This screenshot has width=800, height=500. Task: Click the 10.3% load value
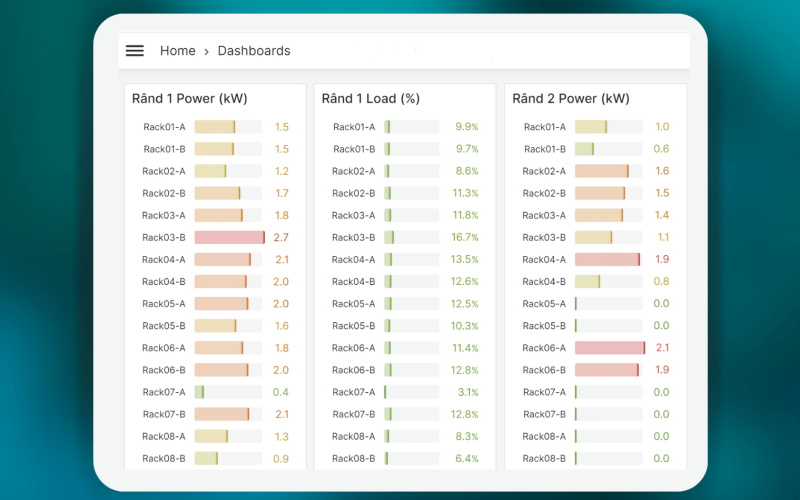tap(464, 326)
